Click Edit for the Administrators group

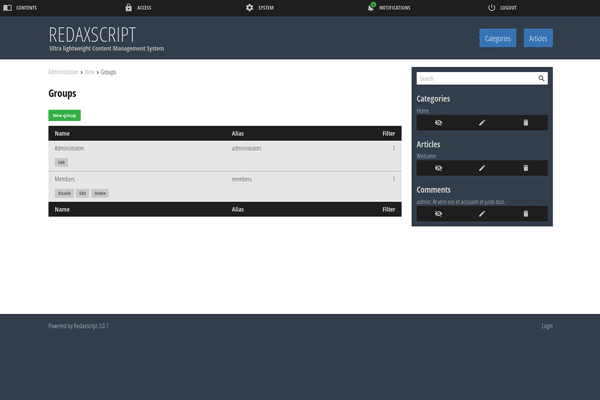tap(61, 162)
